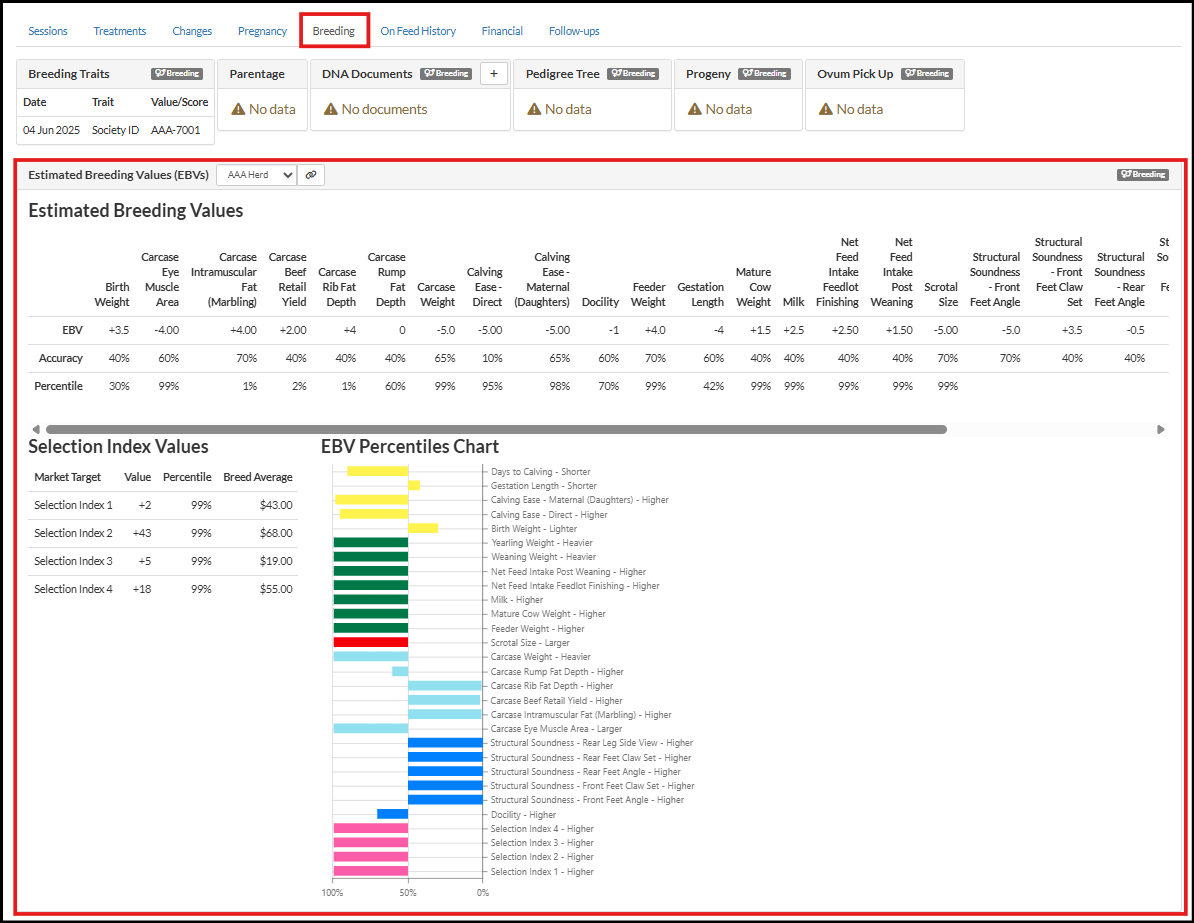The height and width of the screenshot is (923, 1194).
Task: Open the Follow-ups tab
Action: click(574, 31)
